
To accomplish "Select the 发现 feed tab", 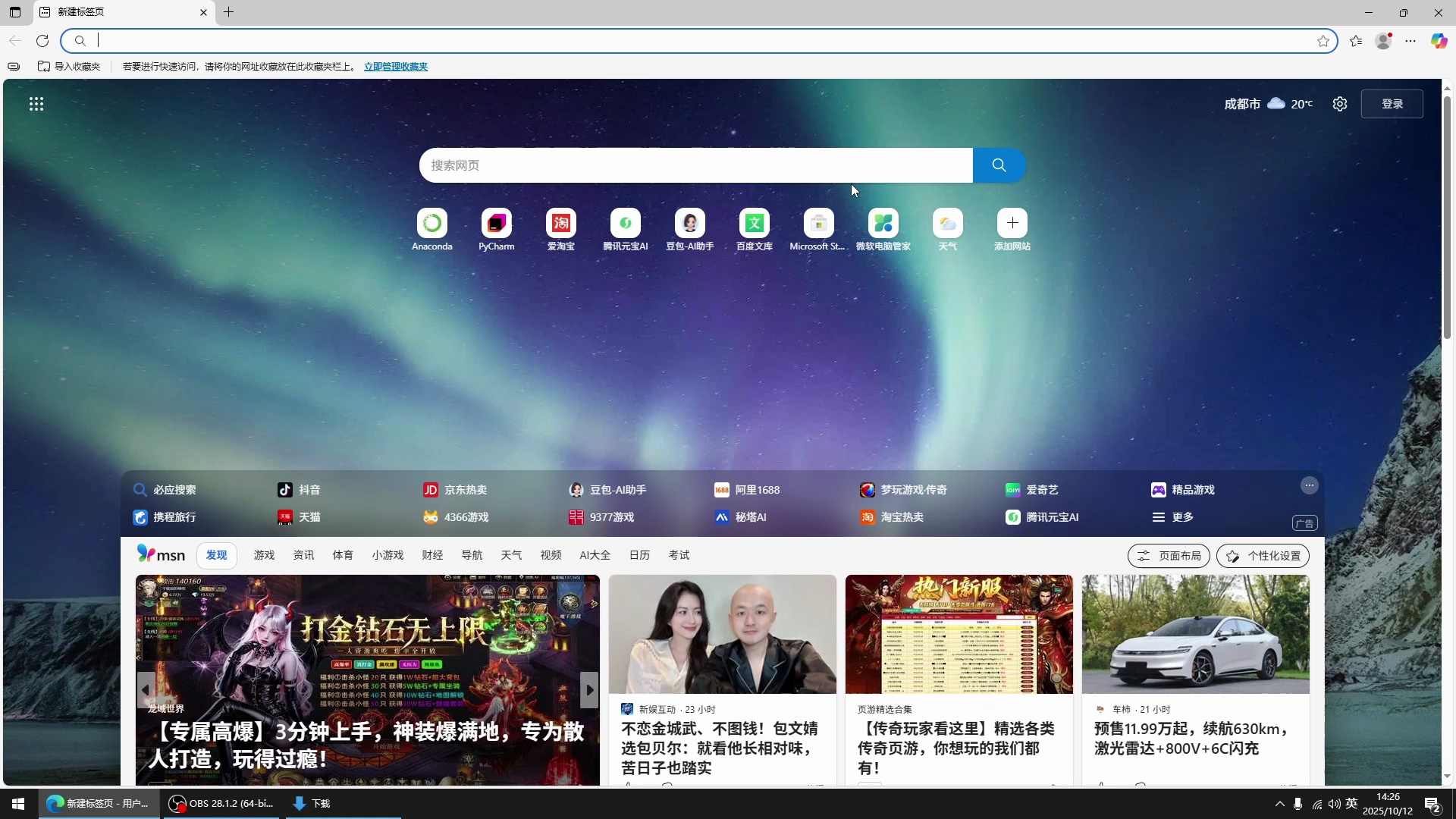I will (217, 555).
